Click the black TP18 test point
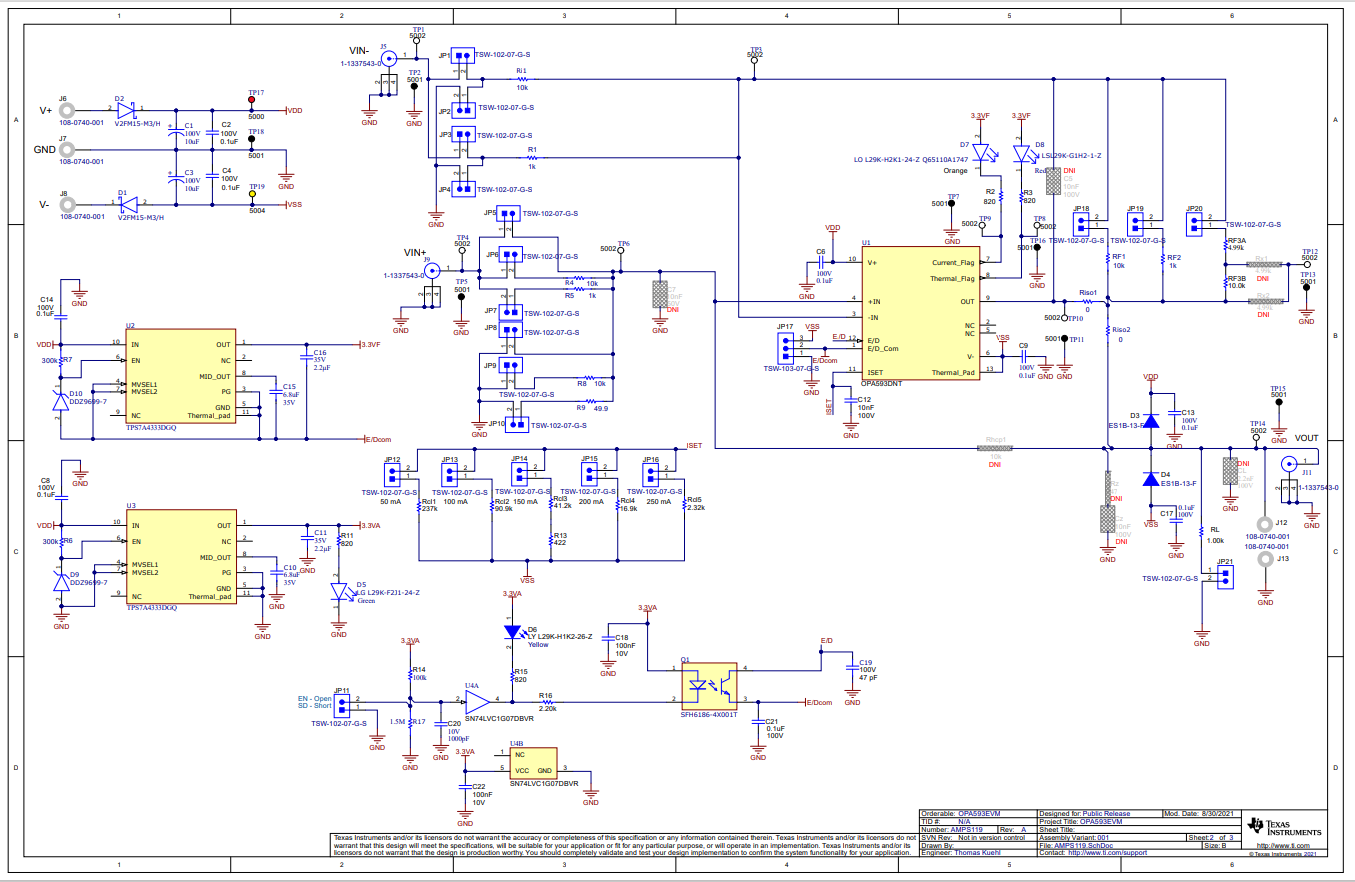The height and width of the screenshot is (882, 1355). pyautogui.click(x=252, y=140)
